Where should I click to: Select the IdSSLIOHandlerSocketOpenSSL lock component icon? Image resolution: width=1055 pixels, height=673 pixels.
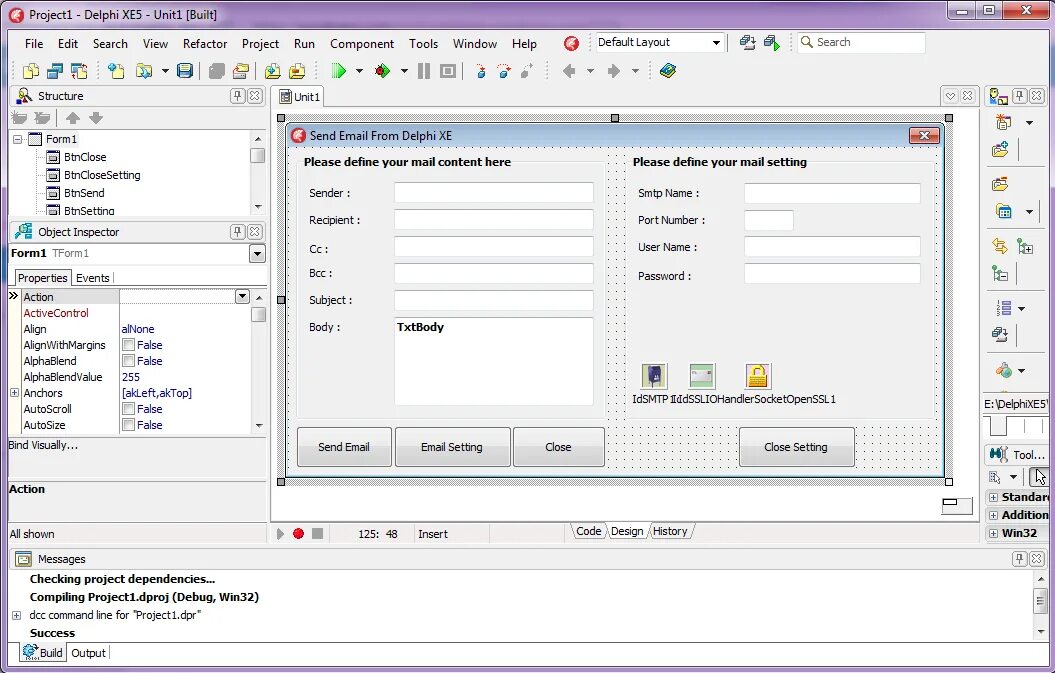(757, 376)
